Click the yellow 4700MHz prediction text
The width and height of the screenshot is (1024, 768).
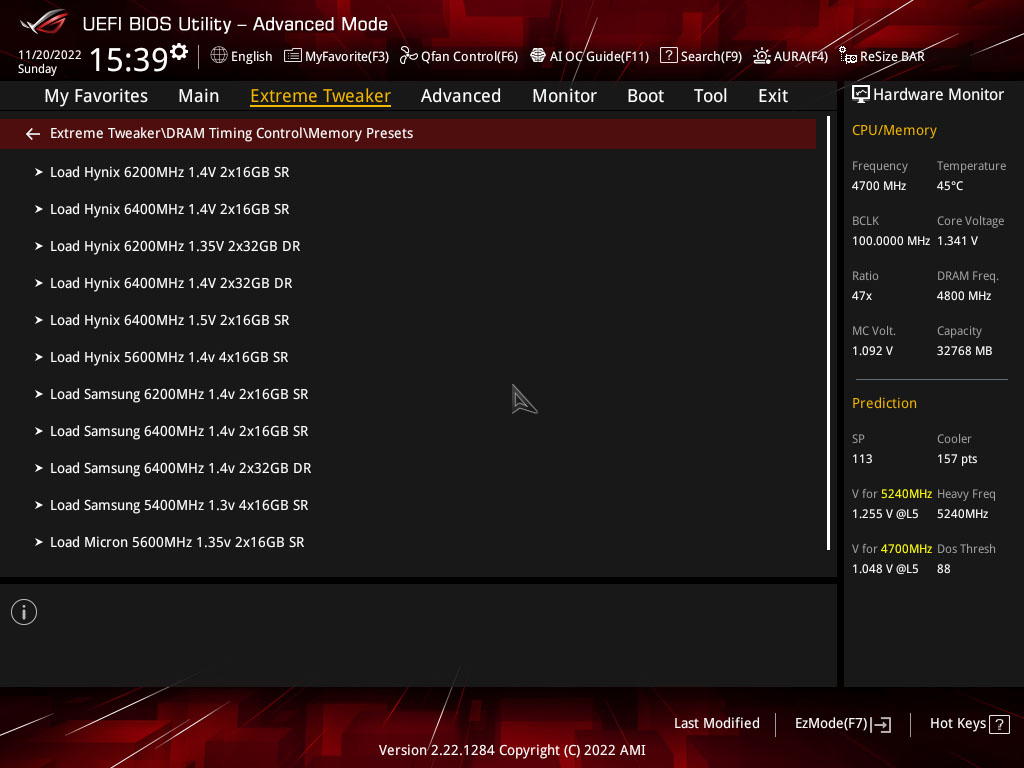[x=906, y=549]
